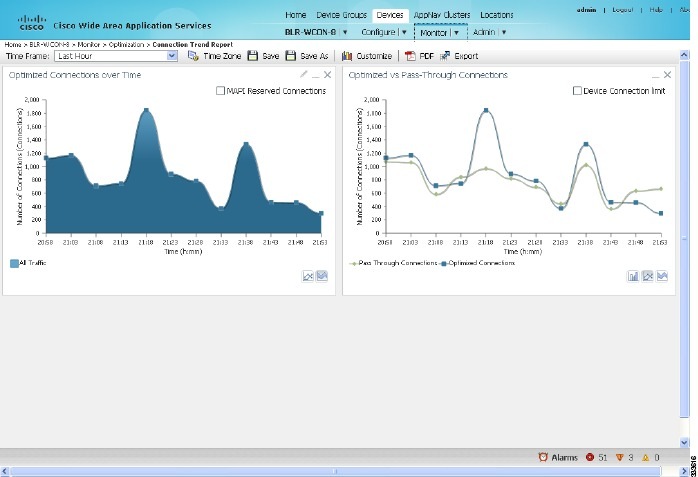
Task: Select the Devices tab
Action: 390,15
